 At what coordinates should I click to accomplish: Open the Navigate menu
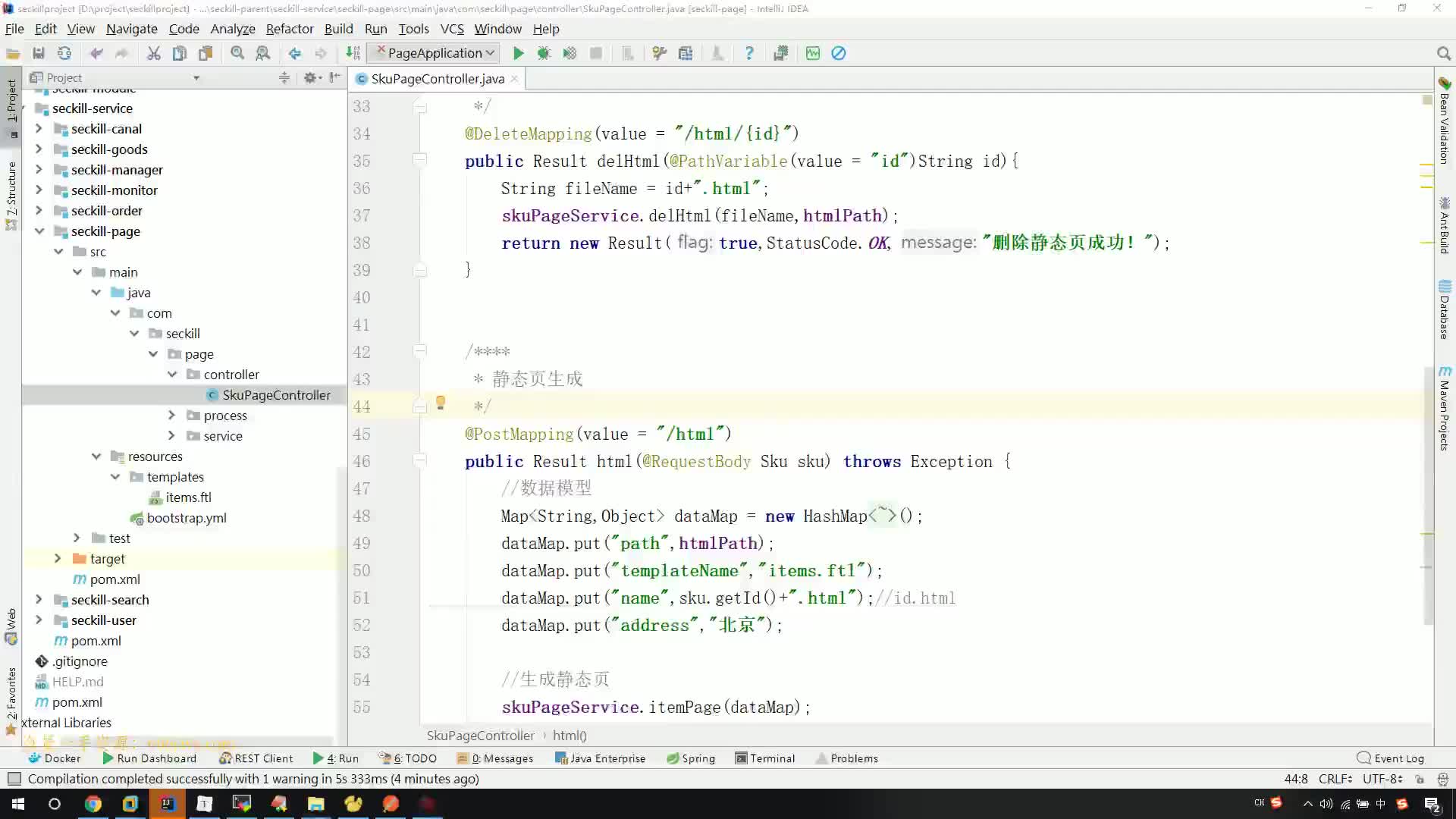[x=132, y=29]
